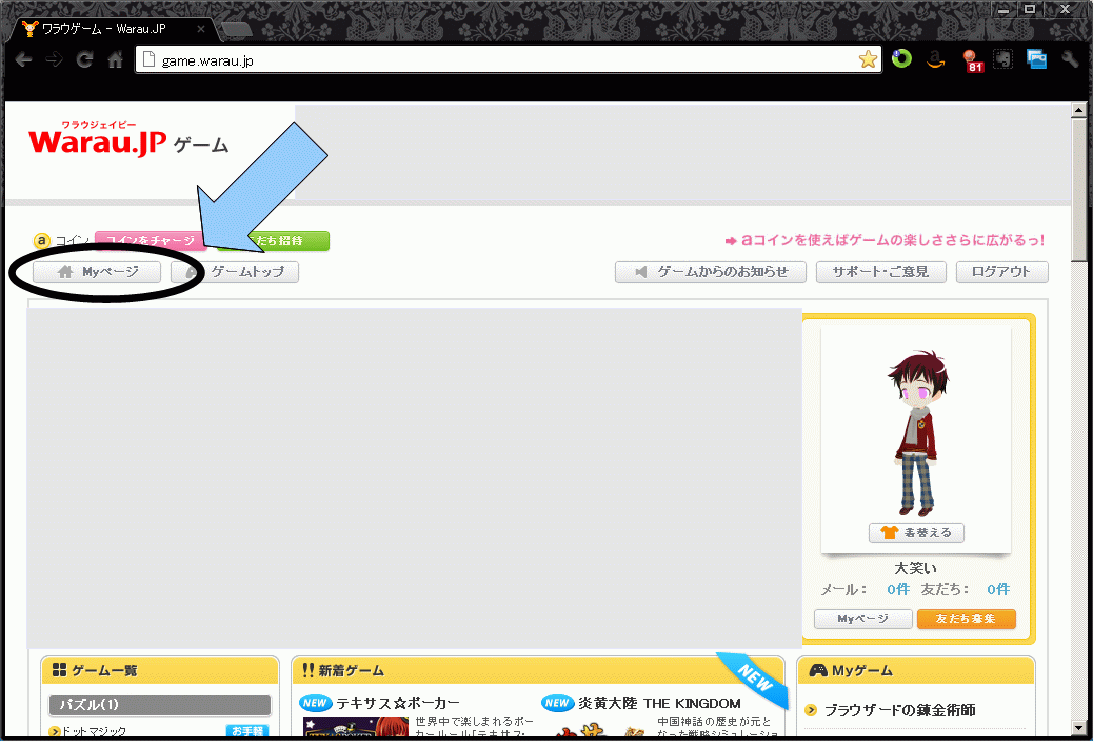The image size is (1094, 742).
Task: Open Myページ in the top navigation
Action: tap(97, 272)
